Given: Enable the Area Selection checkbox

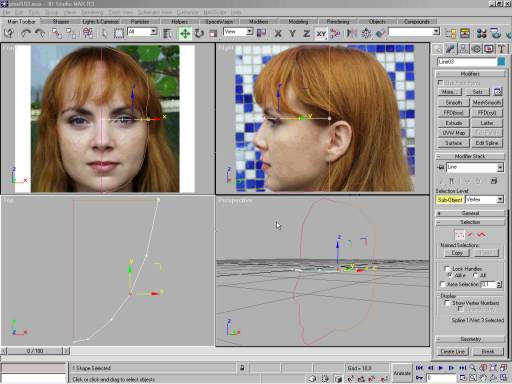Looking at the screenshot, I should click(x=443, y=284).
